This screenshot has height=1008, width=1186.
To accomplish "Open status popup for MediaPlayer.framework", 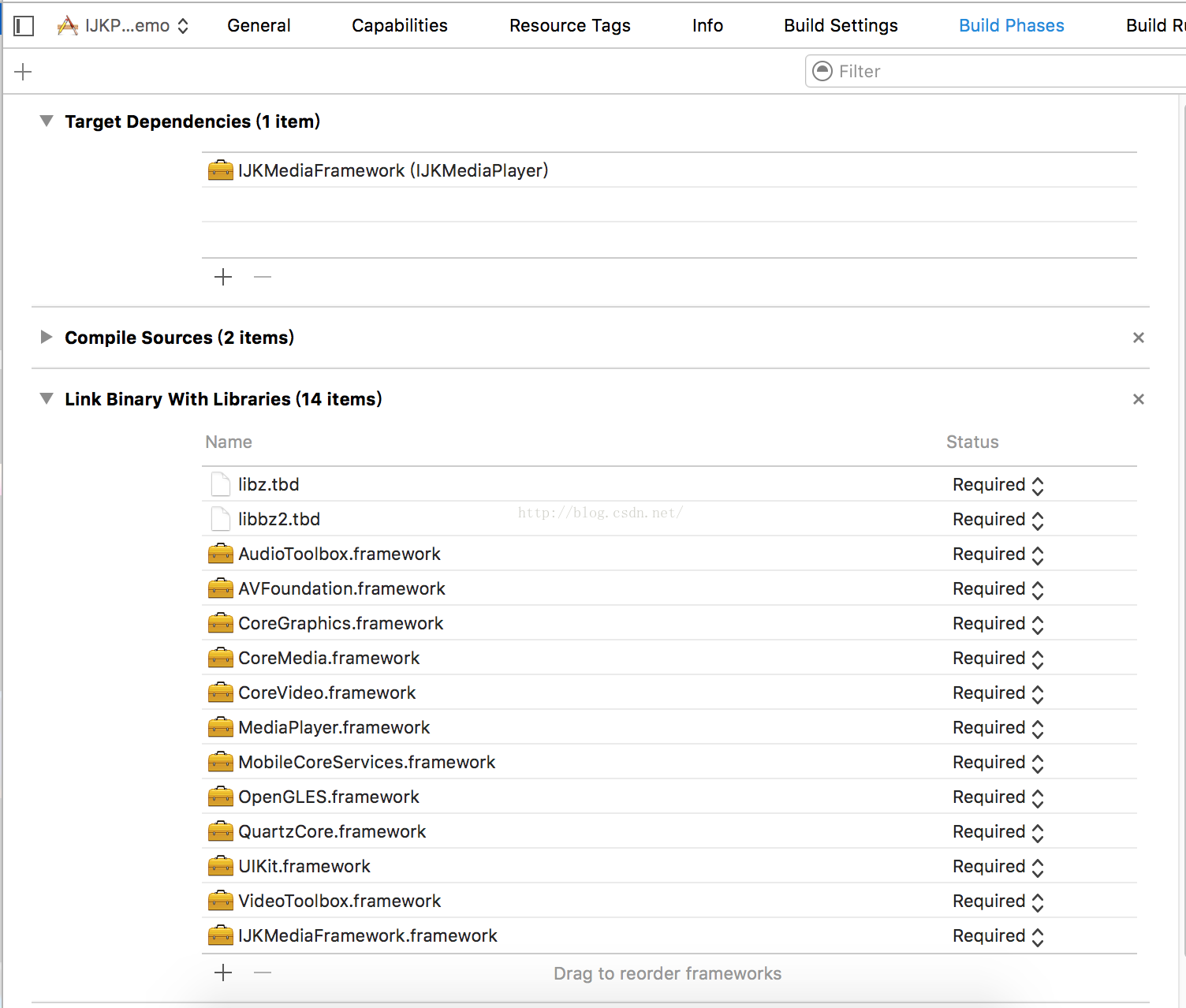I will (x=998, y=728).
